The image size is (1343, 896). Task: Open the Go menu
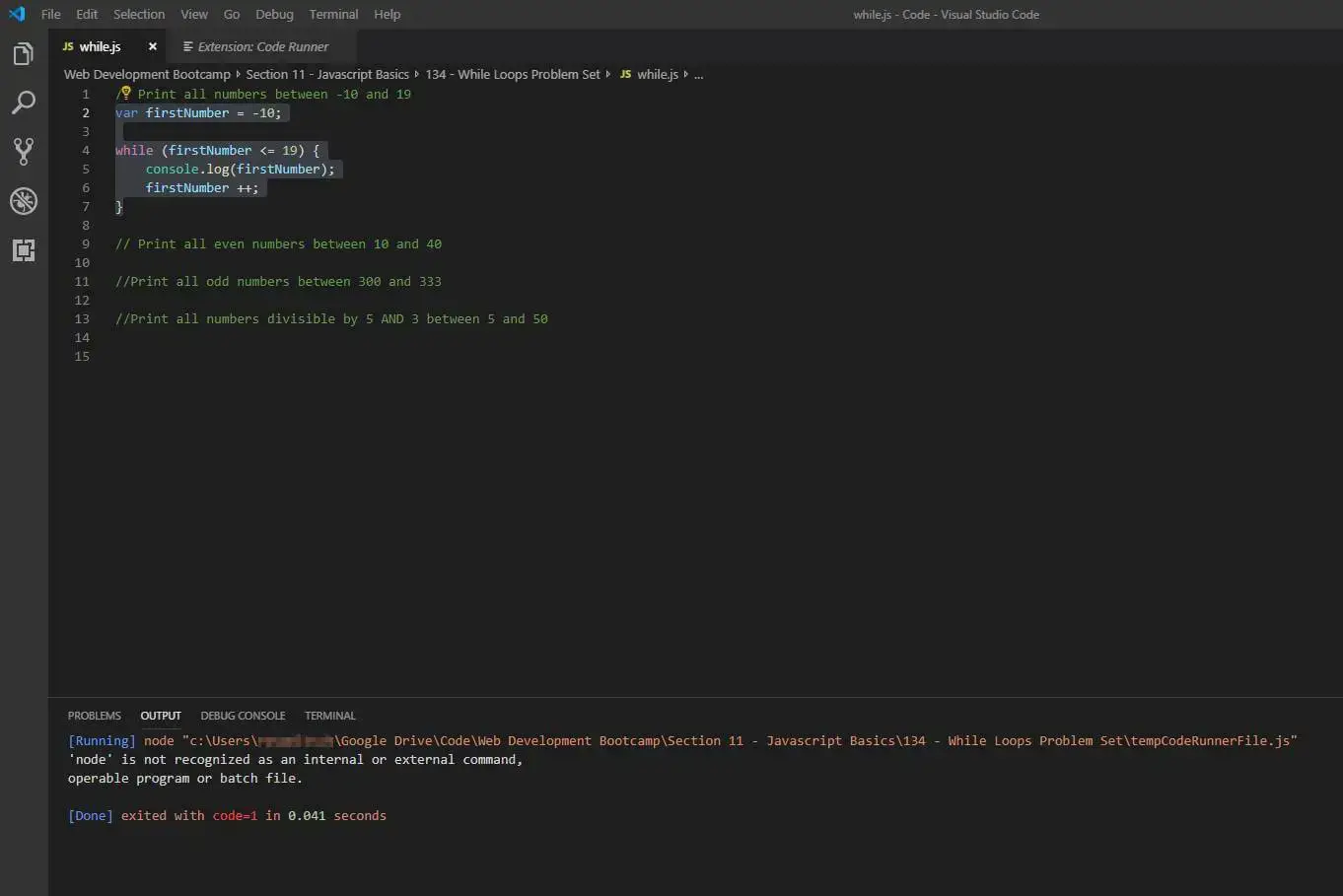pos(232,14)
